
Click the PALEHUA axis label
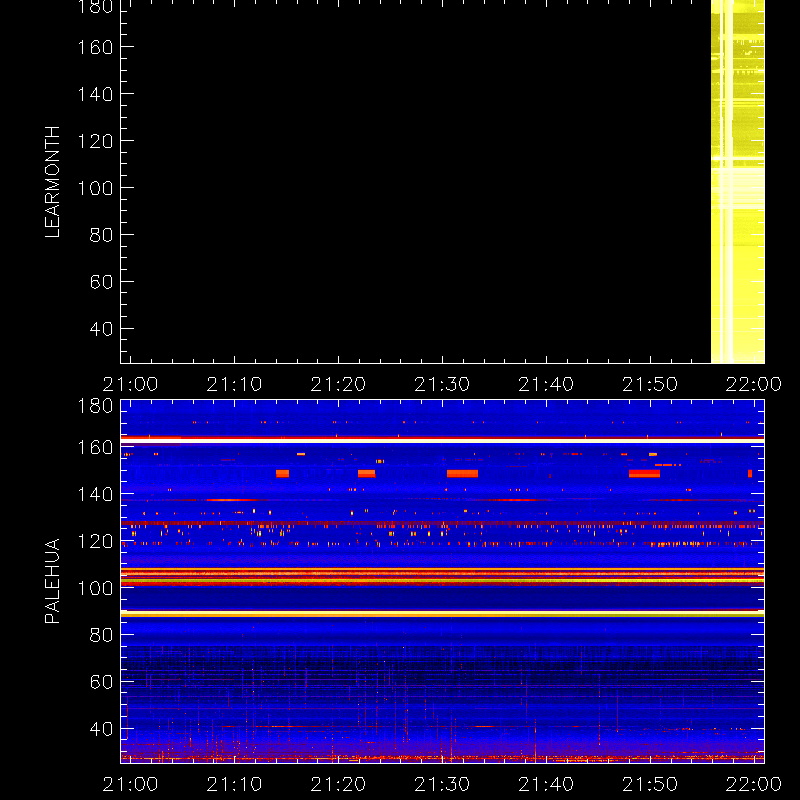point(53,581)
